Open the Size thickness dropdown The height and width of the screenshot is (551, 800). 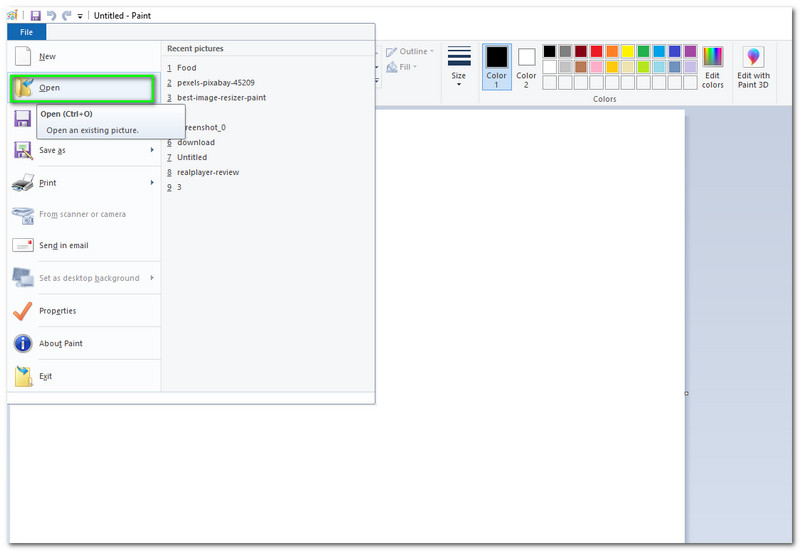pyautogui.click(x=458, y=67)
